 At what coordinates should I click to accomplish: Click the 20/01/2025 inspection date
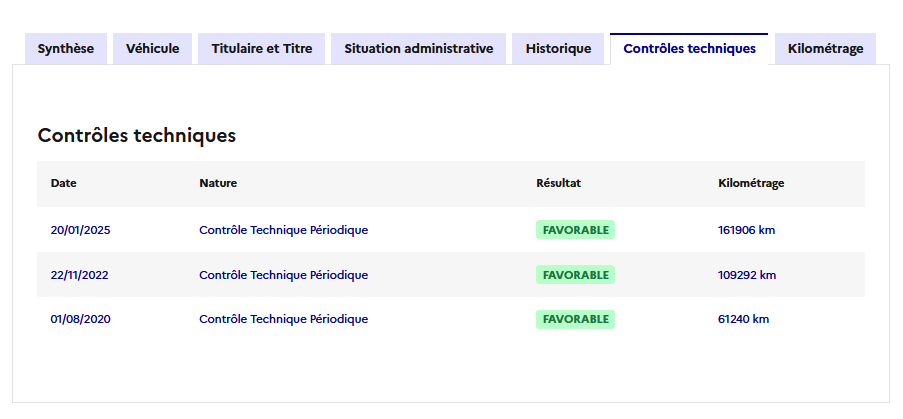[x=81, y=230]
